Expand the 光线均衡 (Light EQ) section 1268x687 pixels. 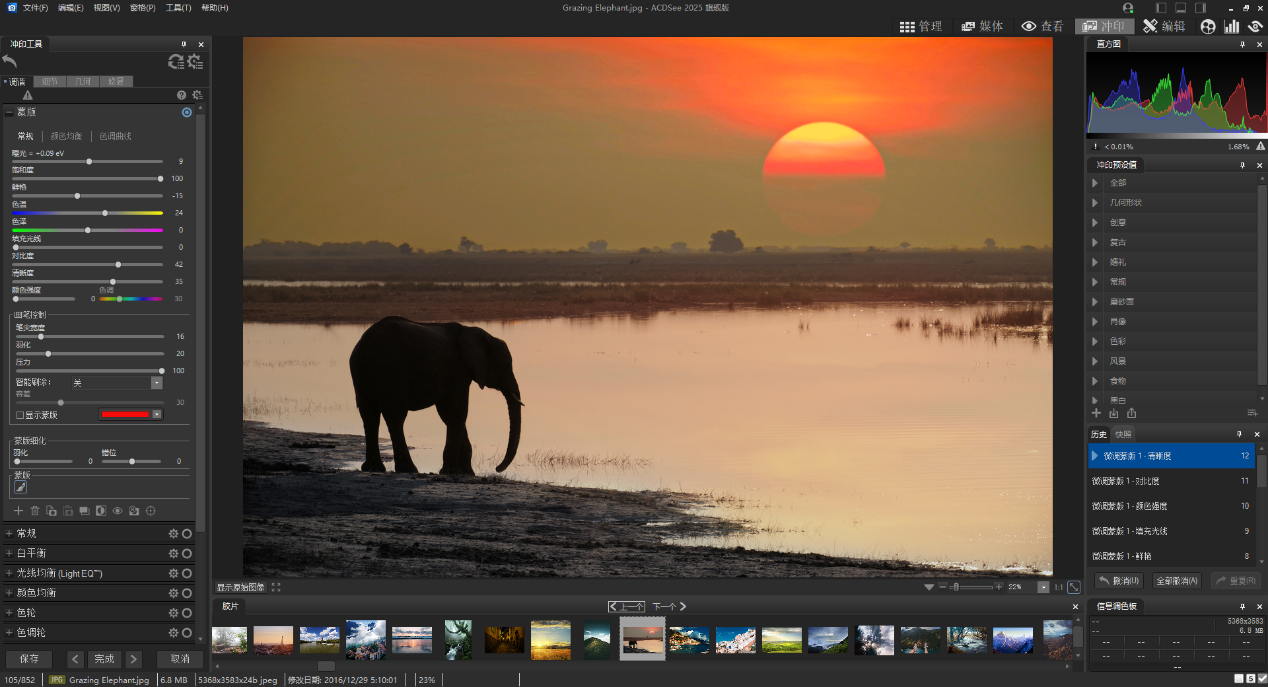point(10,573)
